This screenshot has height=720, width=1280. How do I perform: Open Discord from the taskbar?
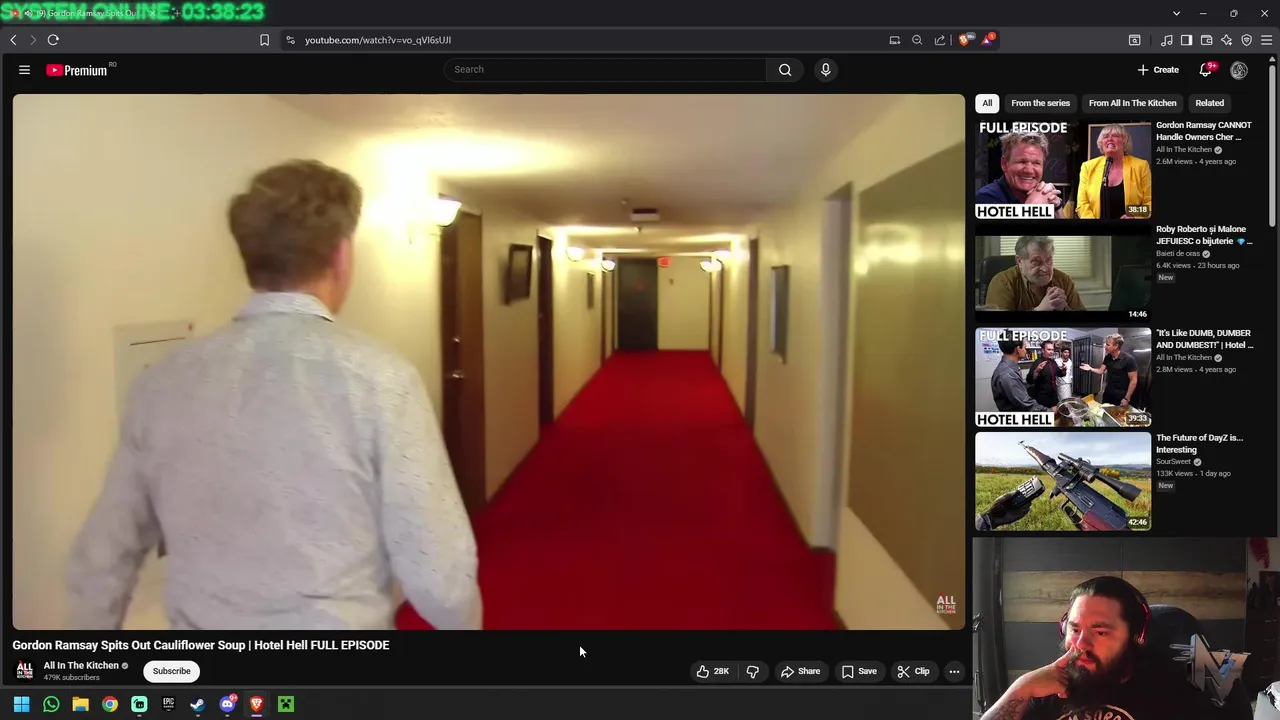(227, 704)
